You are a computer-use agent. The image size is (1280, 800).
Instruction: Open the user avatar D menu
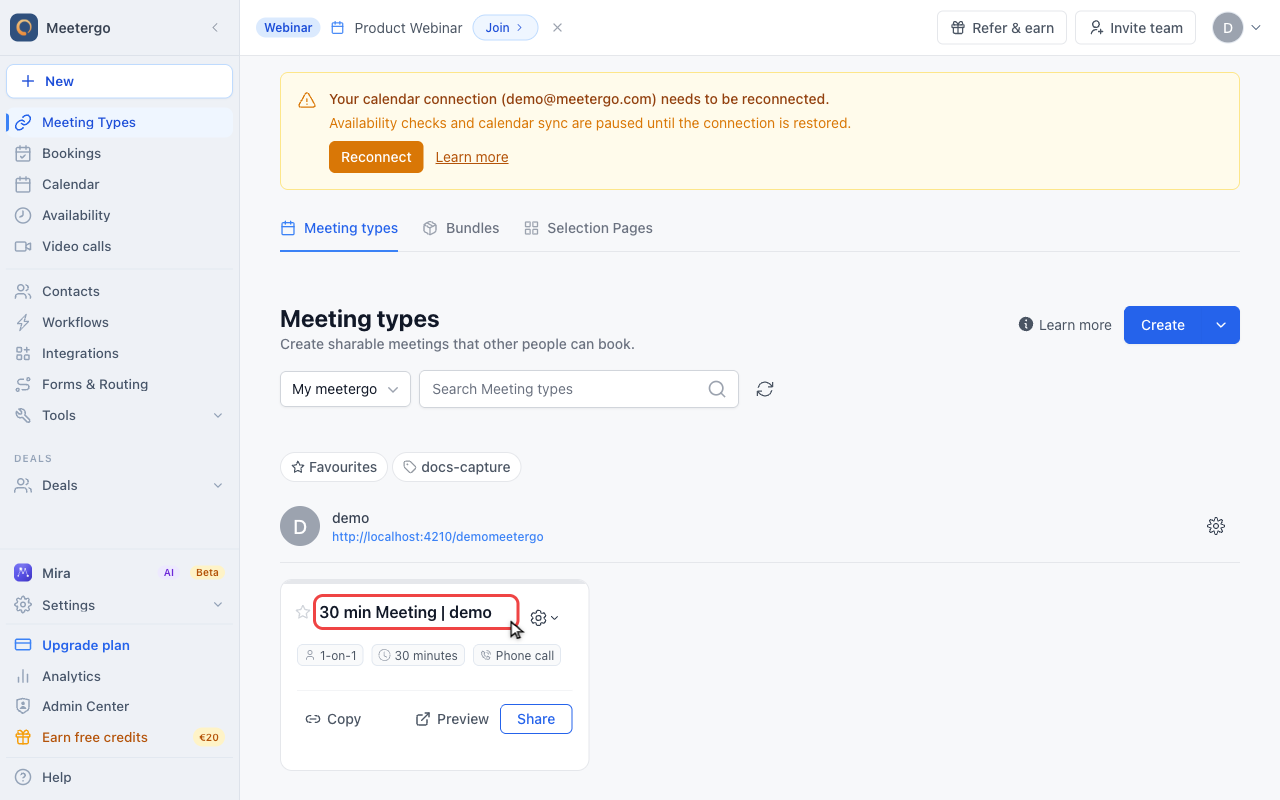[1237, 28]
